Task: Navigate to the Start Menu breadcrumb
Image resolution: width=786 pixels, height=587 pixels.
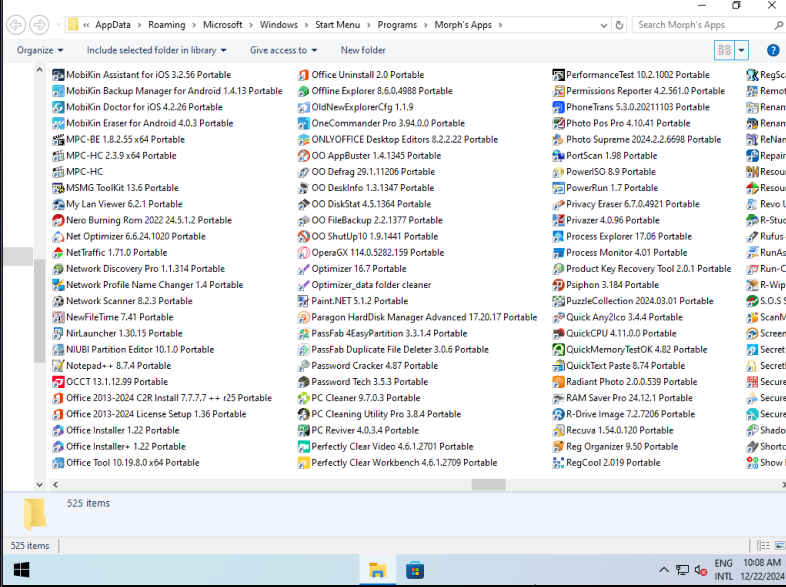Action: (x=337, y=25)
